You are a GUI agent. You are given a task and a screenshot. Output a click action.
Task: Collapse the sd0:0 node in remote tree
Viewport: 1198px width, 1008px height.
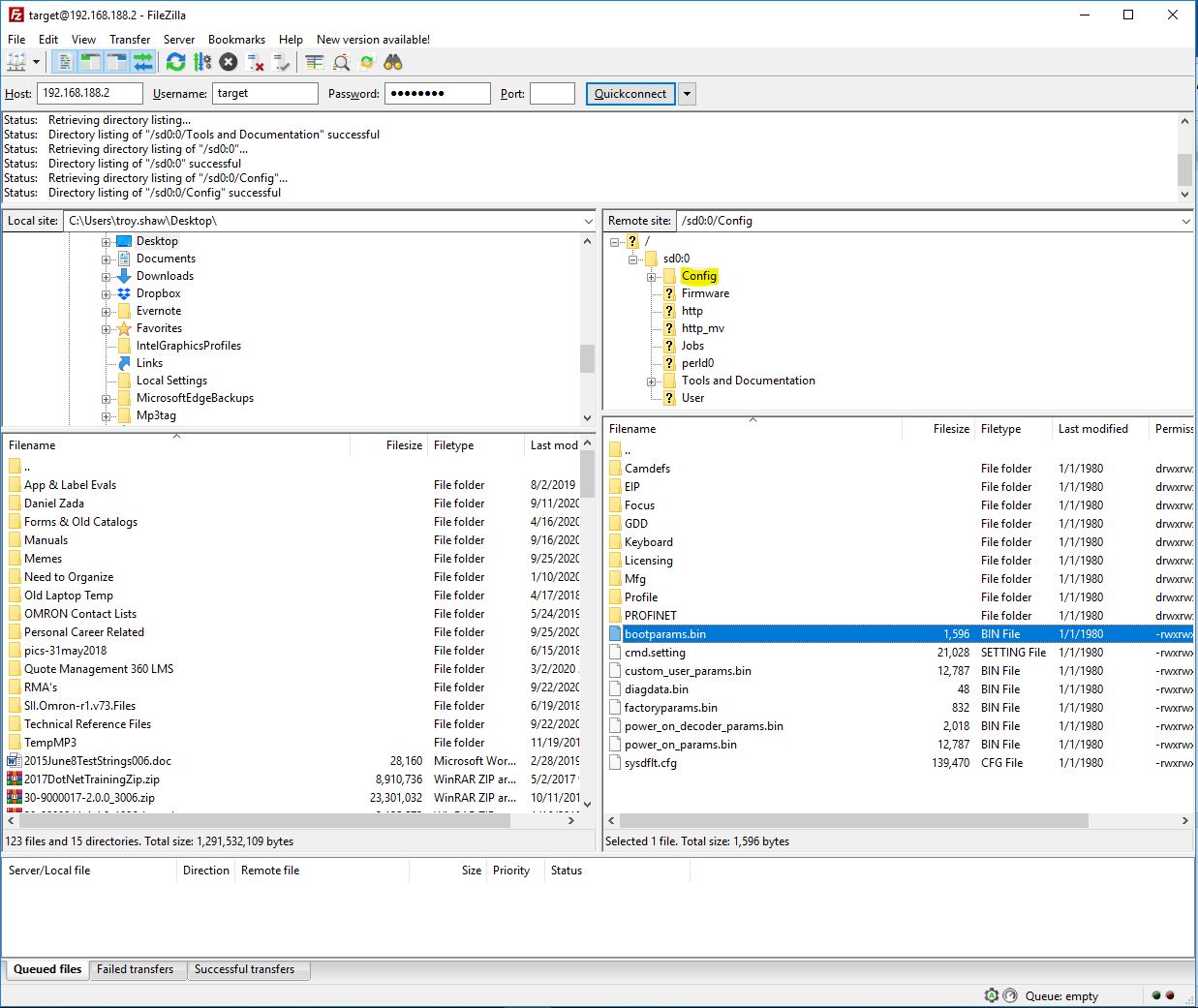point(633,260)
